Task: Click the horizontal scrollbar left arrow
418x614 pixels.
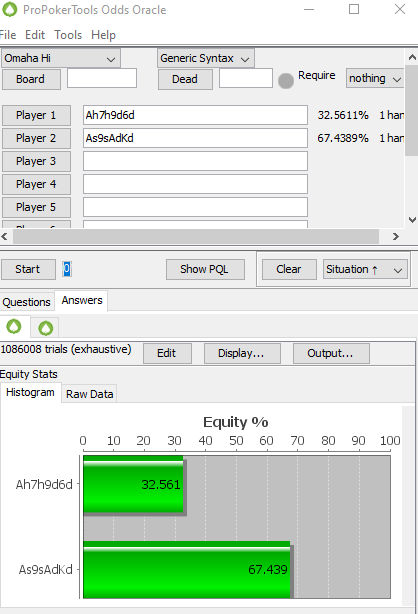Action: 5,237
